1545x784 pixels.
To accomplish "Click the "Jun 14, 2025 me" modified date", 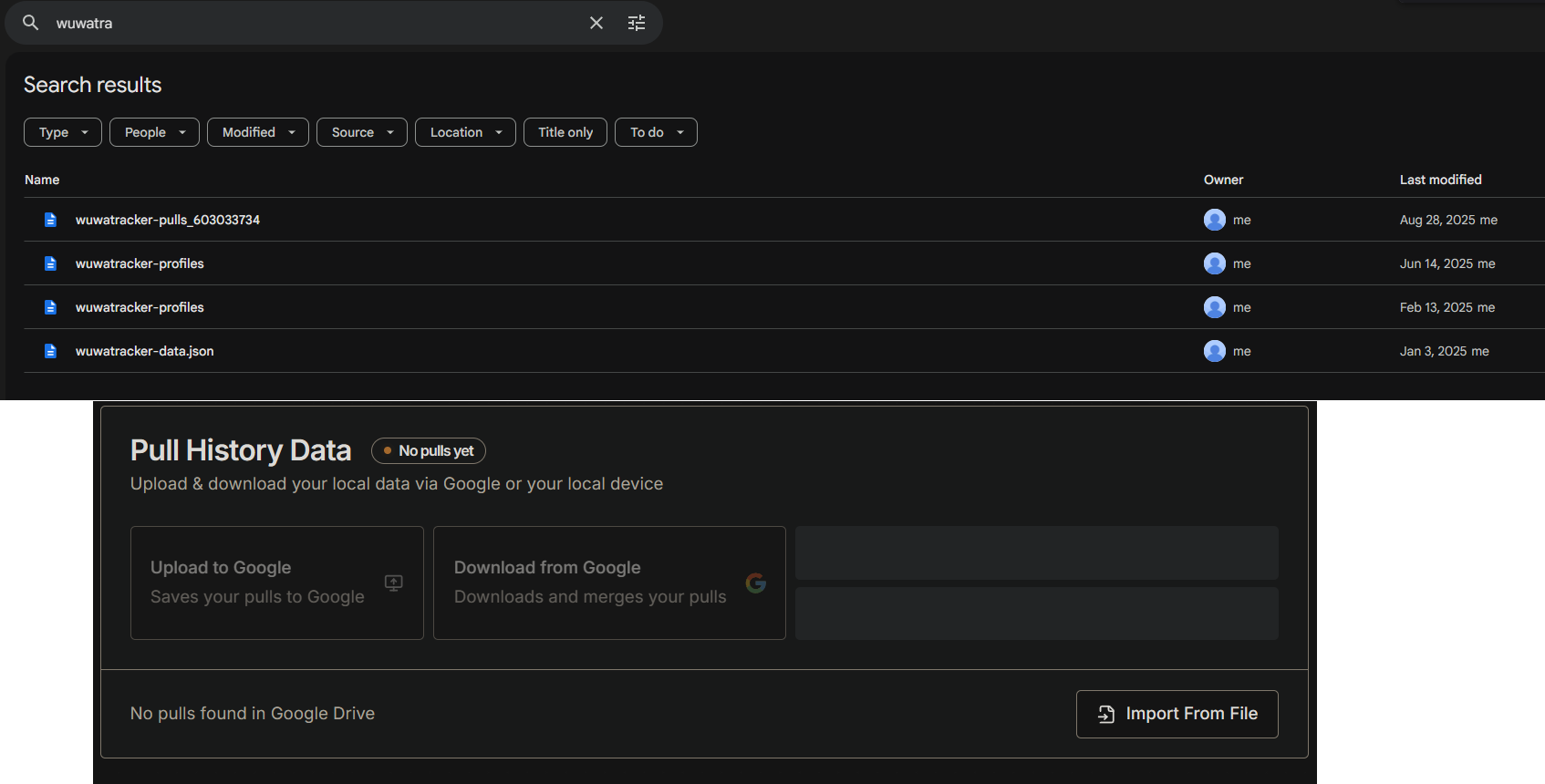I will (1447, 263).
